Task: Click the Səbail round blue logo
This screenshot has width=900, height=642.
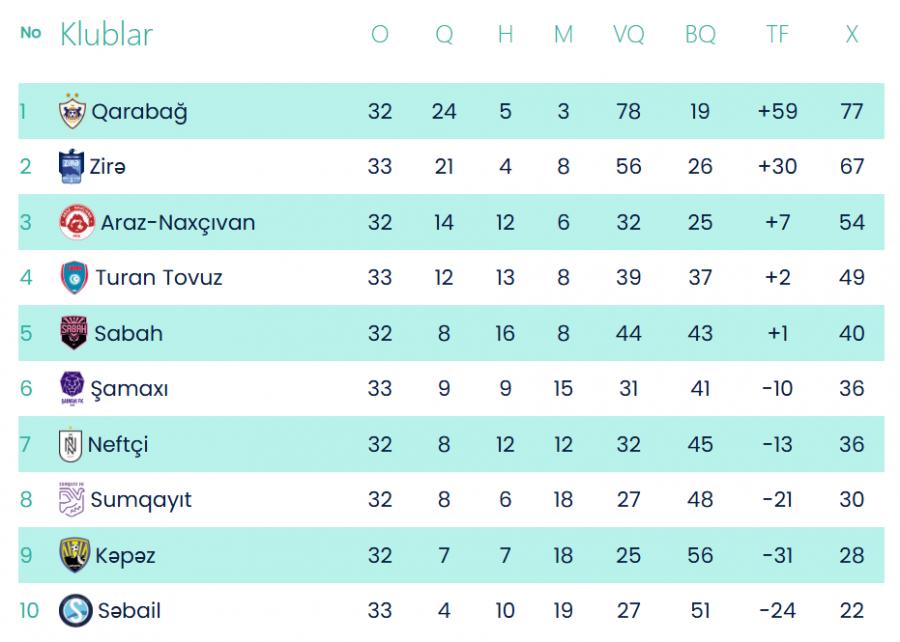Action: pos(76,610)
